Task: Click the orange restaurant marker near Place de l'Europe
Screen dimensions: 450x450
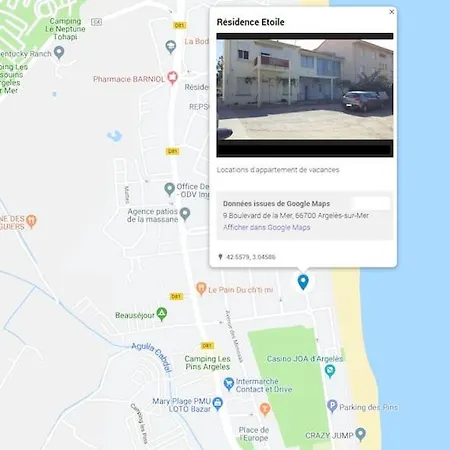Action: click(x=265, y=409)
